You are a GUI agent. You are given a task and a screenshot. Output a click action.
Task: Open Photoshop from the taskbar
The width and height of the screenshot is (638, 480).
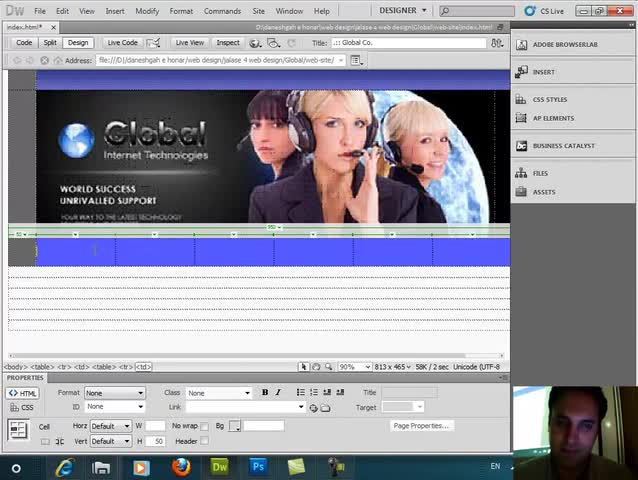[258, 467]
